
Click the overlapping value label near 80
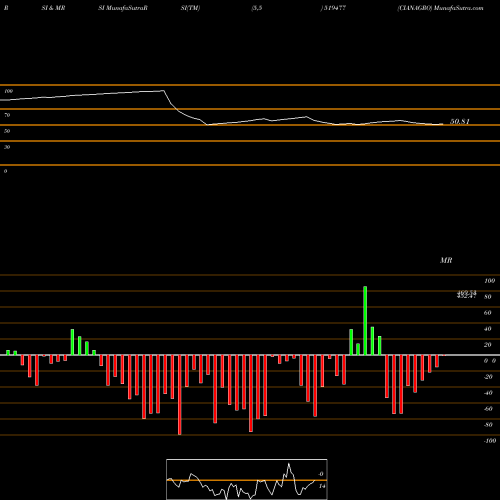click(x=467, y=294)
